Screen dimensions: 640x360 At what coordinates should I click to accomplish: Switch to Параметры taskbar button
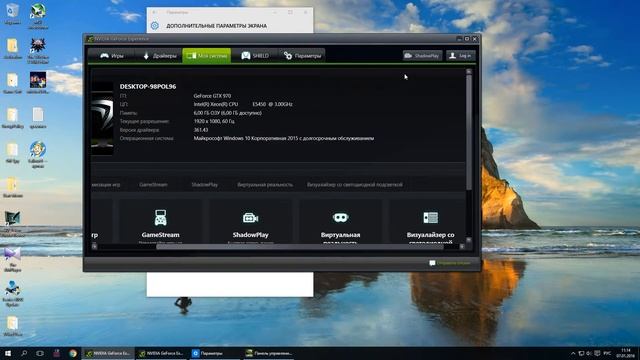coord(213,353)
